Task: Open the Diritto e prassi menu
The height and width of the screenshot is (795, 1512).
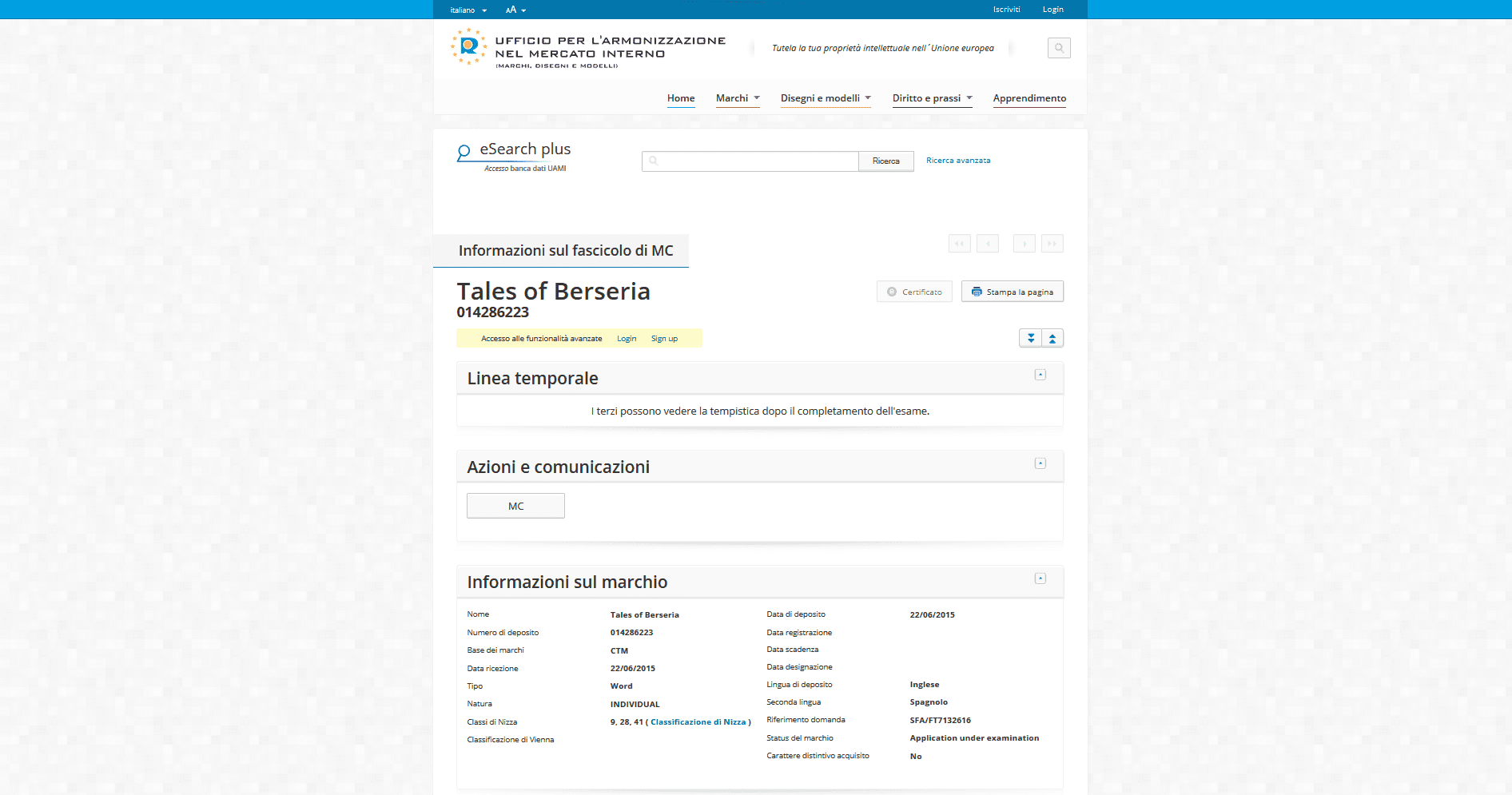Action: click(932, 98)
